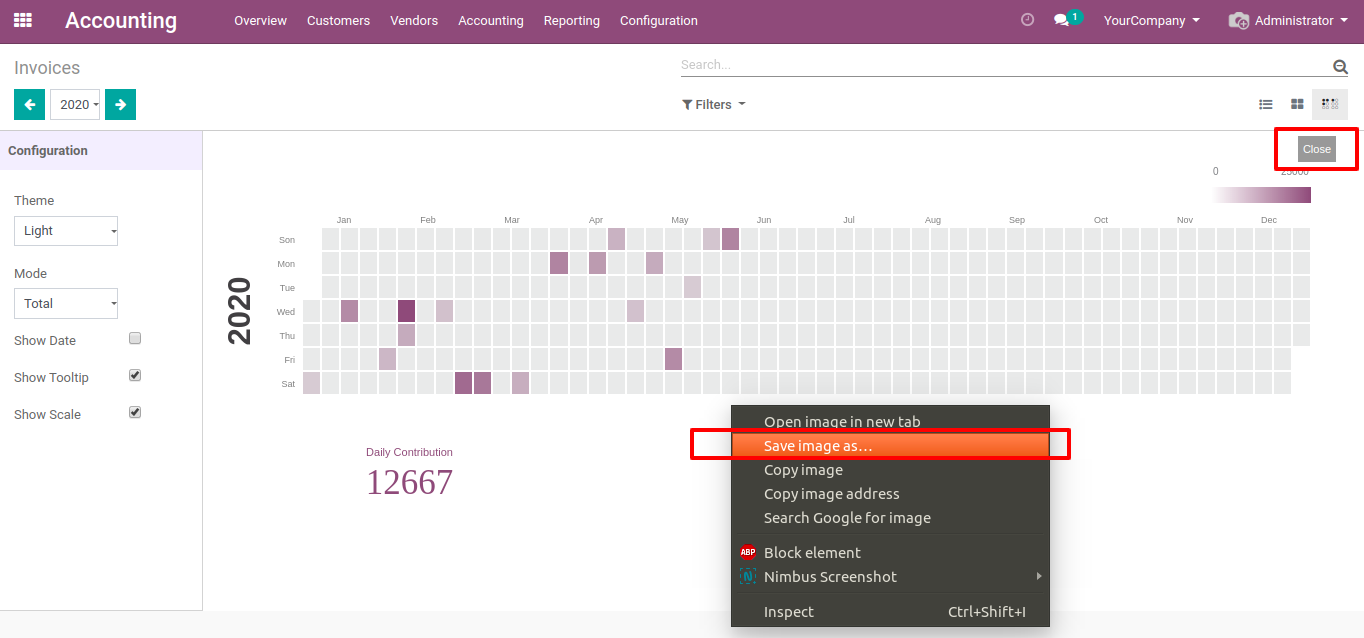
Task: Uncheck the Show Tooltip checkbox
Action: pos(135,376)
